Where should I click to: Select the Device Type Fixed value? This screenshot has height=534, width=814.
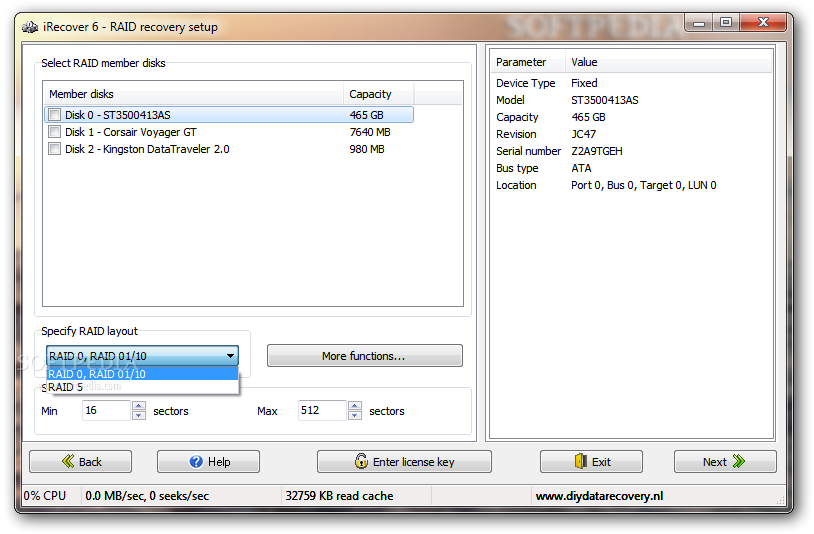(584, 83)
